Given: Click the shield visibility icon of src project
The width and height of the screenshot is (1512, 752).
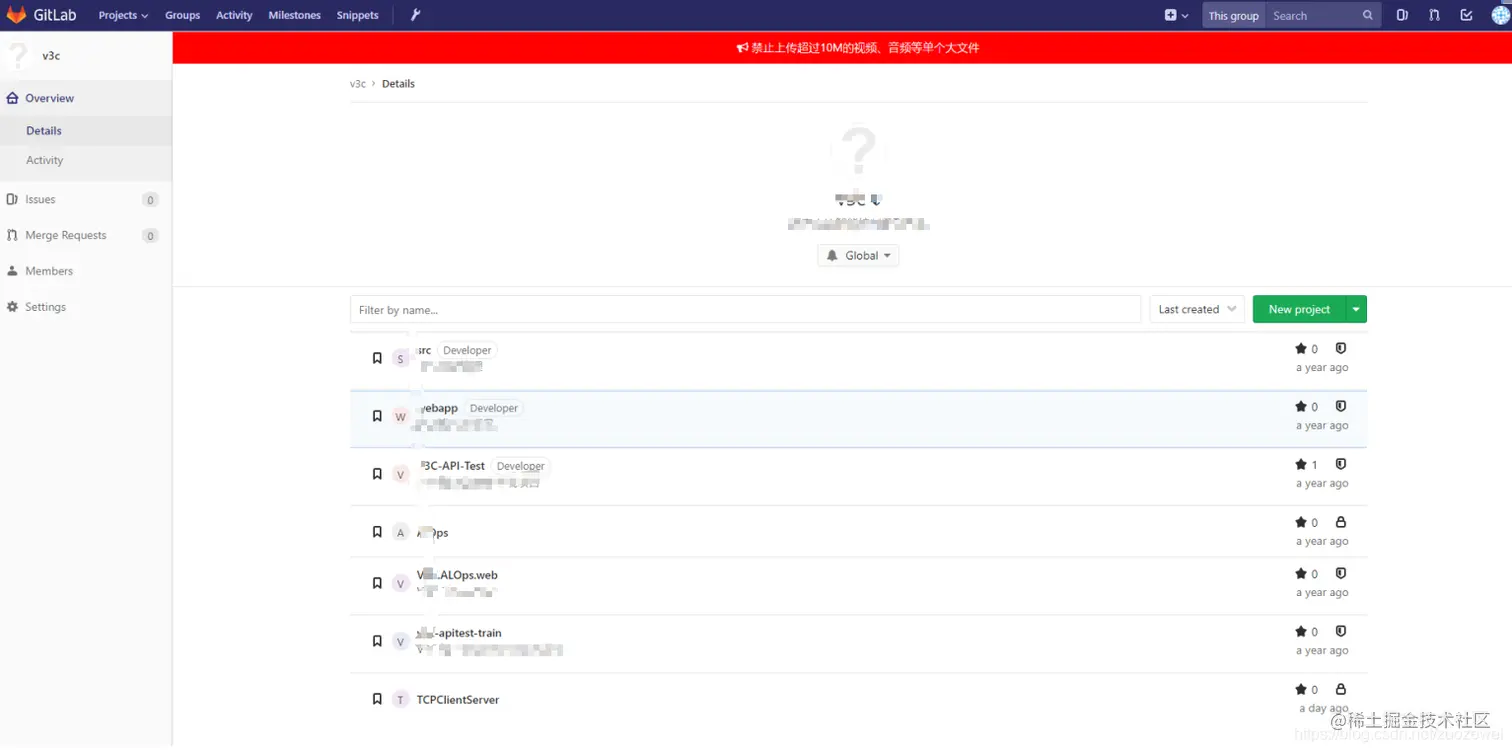Looking at the screenshot, I should tap(1341, 349).
